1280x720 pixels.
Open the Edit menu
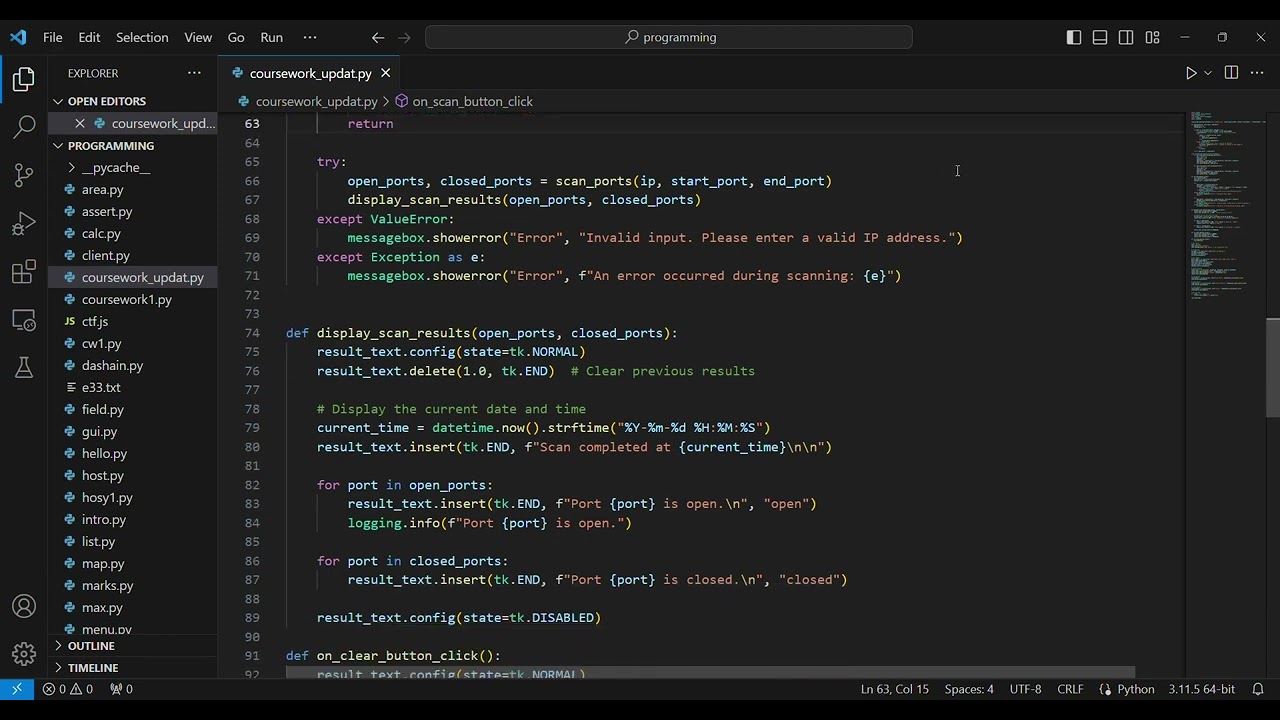pyautogui.click(x=89, y=37)
